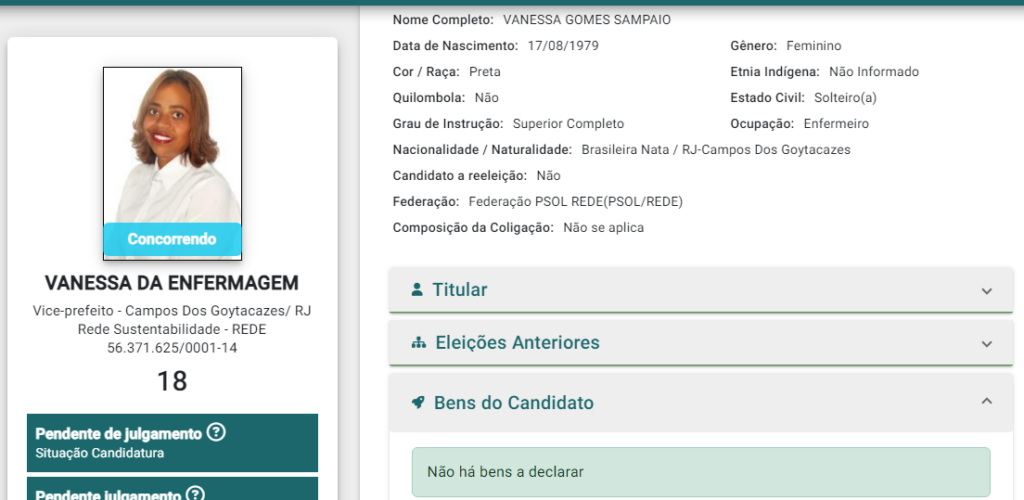
Task: Click the Concorrendo status badge
Action: pos(172,239)
